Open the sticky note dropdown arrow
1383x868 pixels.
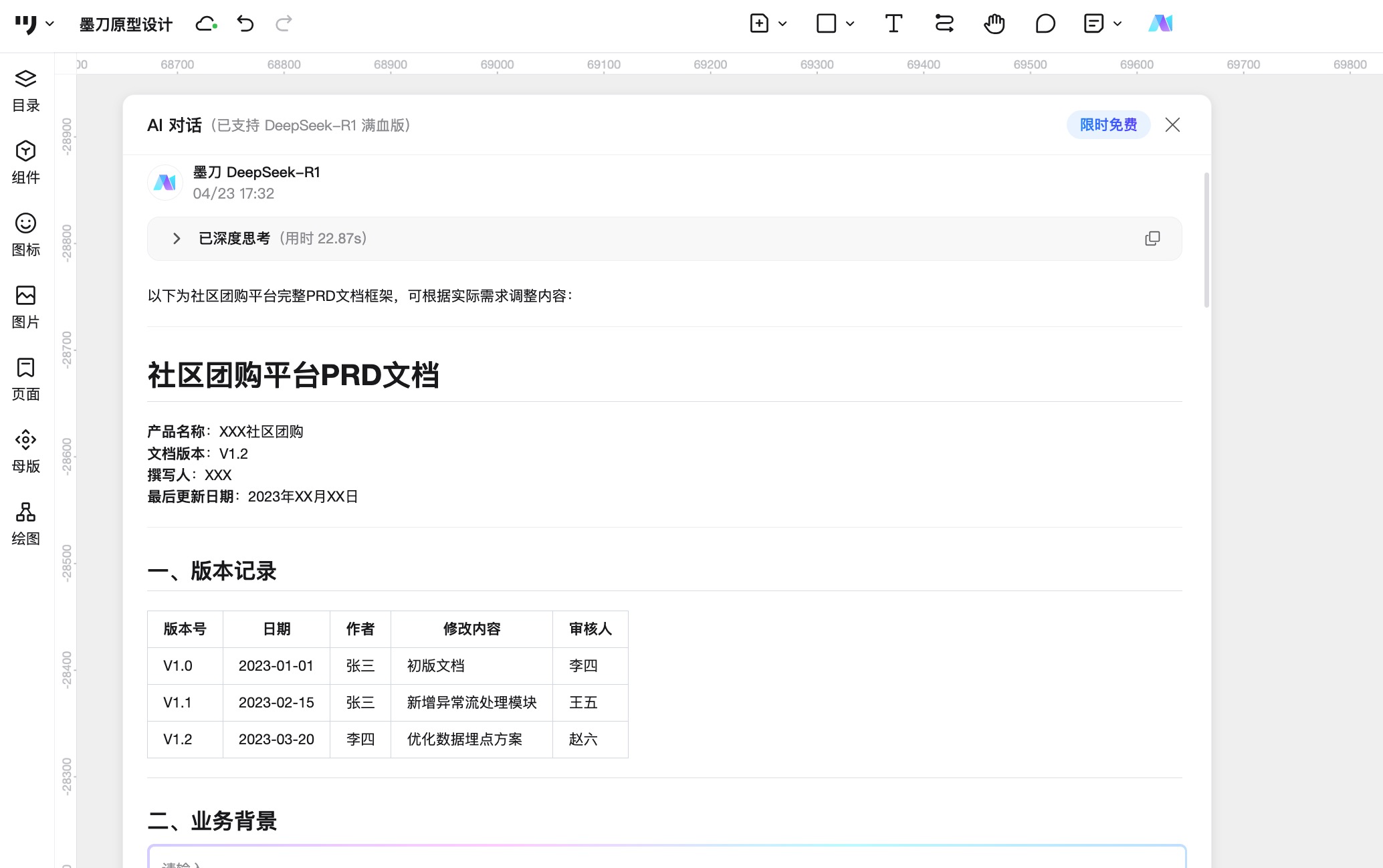[1117, 24]
